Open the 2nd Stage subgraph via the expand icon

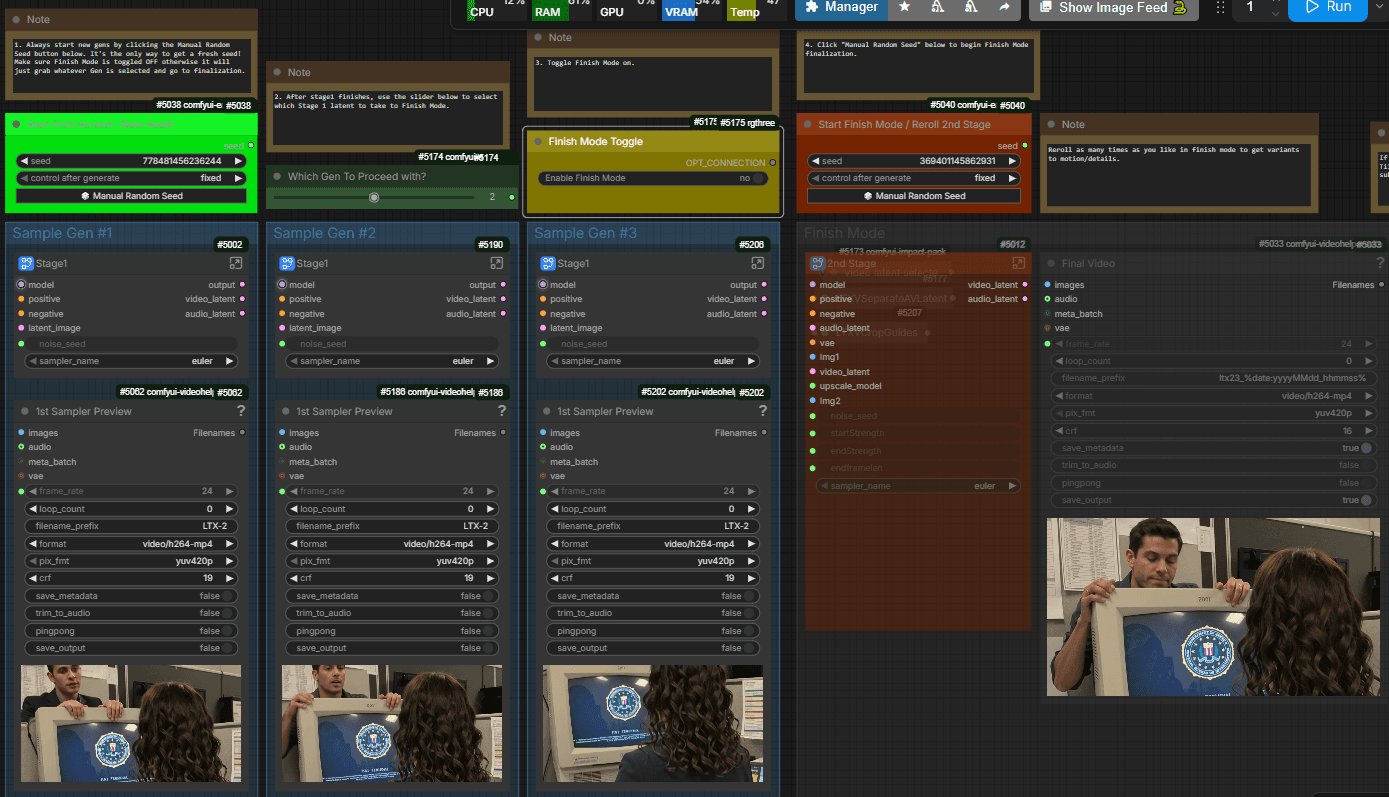pyautogui.click(x=1018, y=263)
